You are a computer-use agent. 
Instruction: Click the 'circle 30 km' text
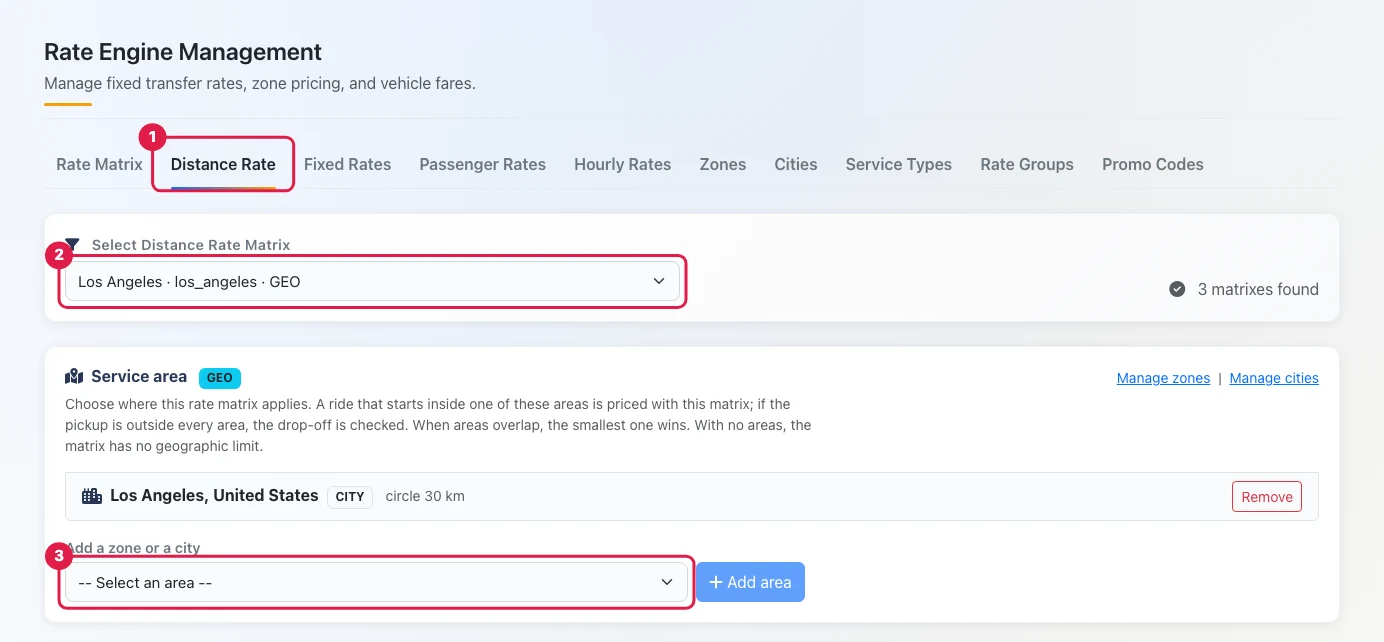[425, 496]
